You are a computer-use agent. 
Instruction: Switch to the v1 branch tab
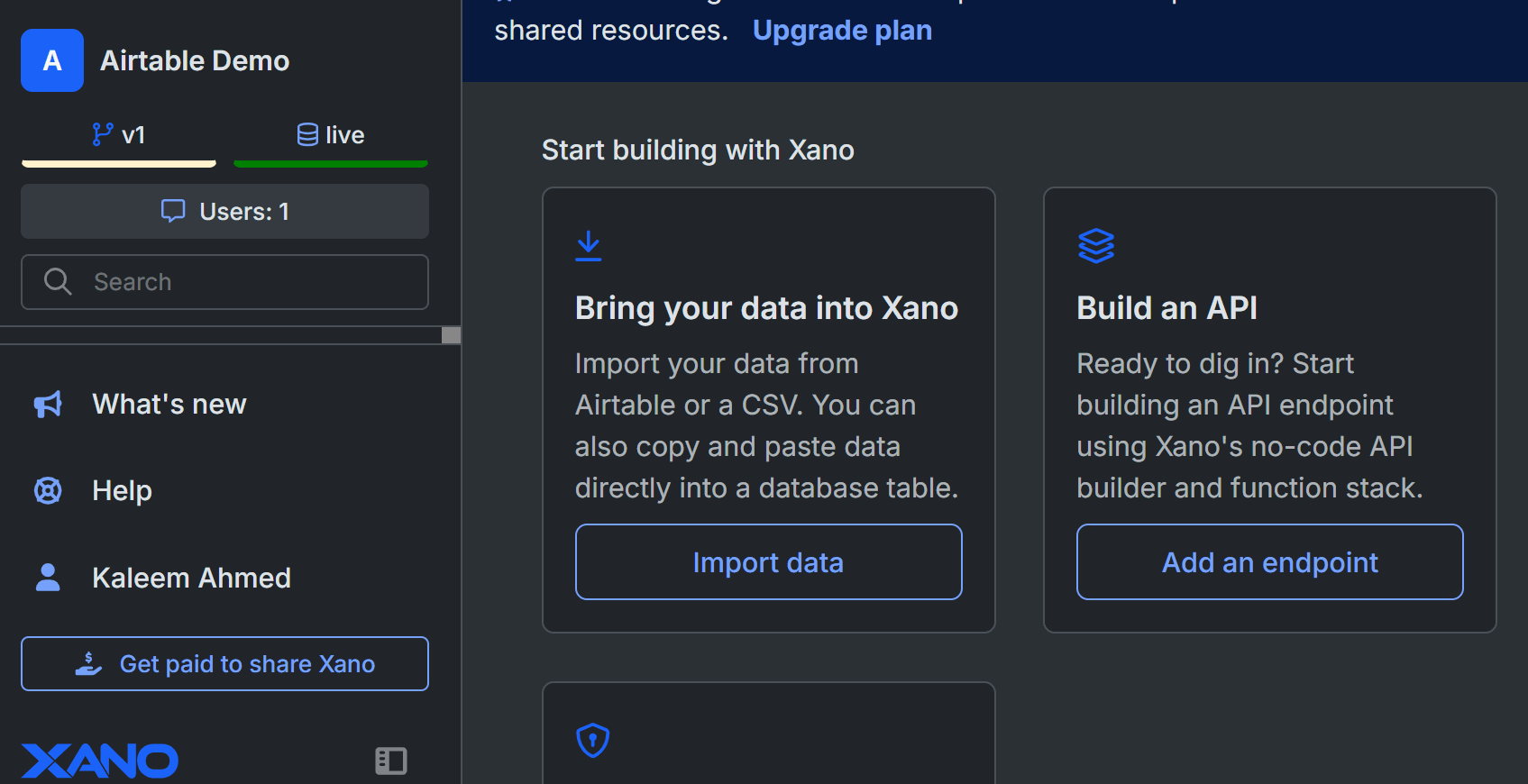[x=119, y=136]
